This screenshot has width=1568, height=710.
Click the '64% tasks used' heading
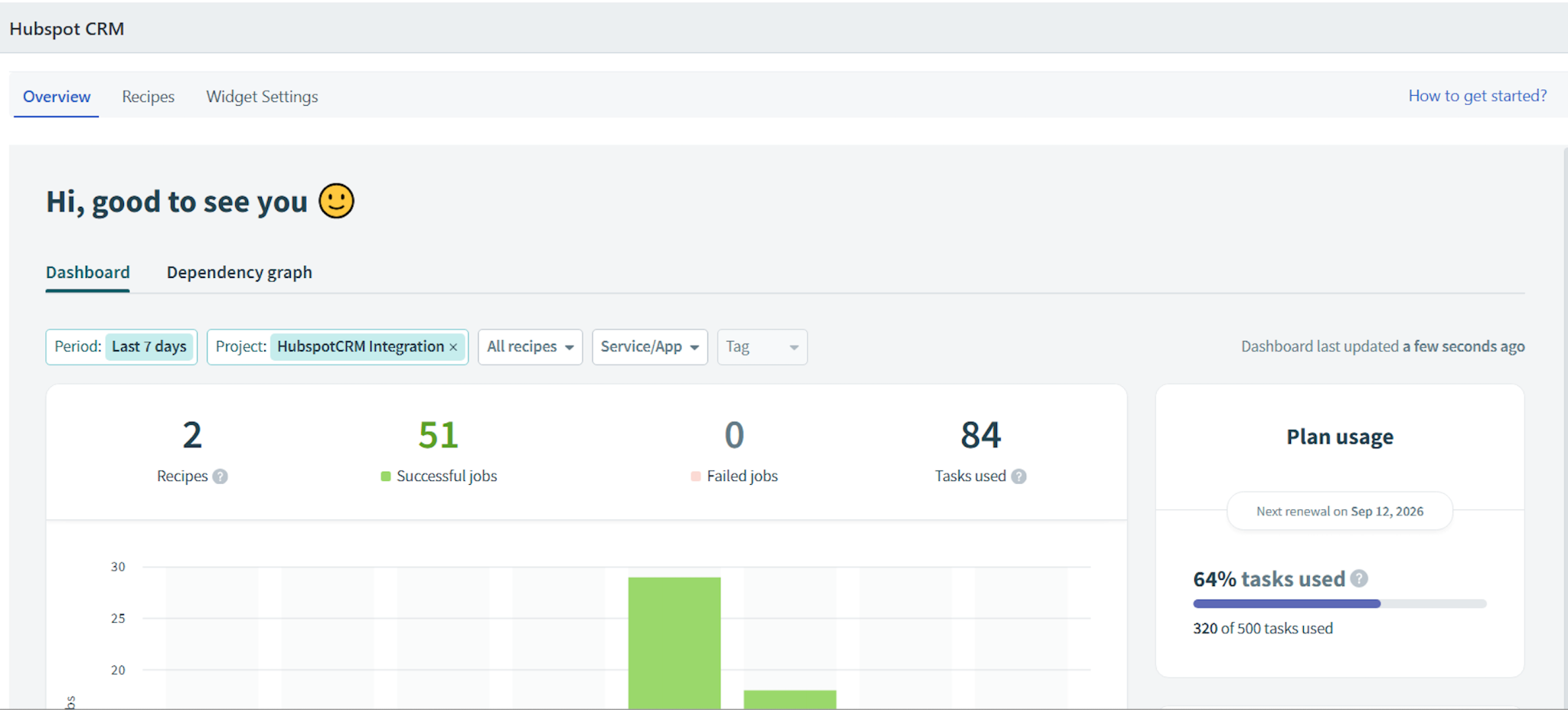(x=1269, y=579)
